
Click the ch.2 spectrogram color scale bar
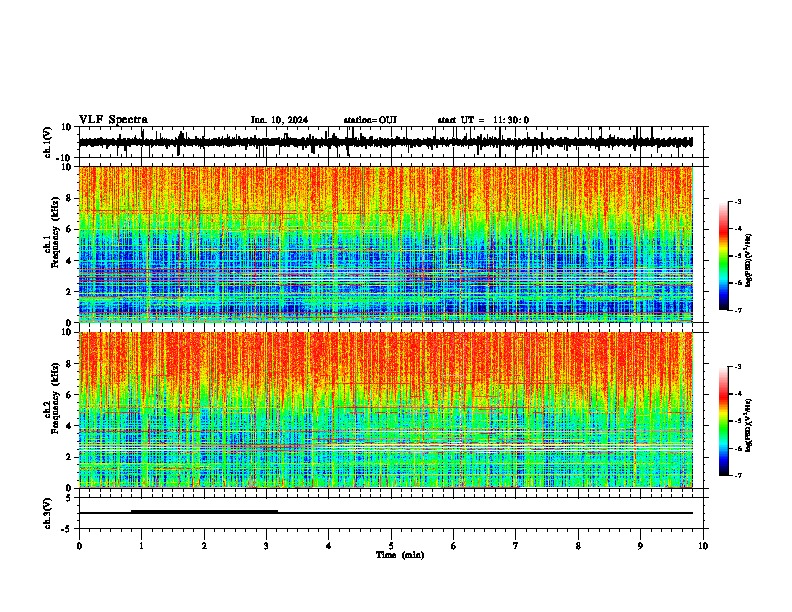coord(724,421)
